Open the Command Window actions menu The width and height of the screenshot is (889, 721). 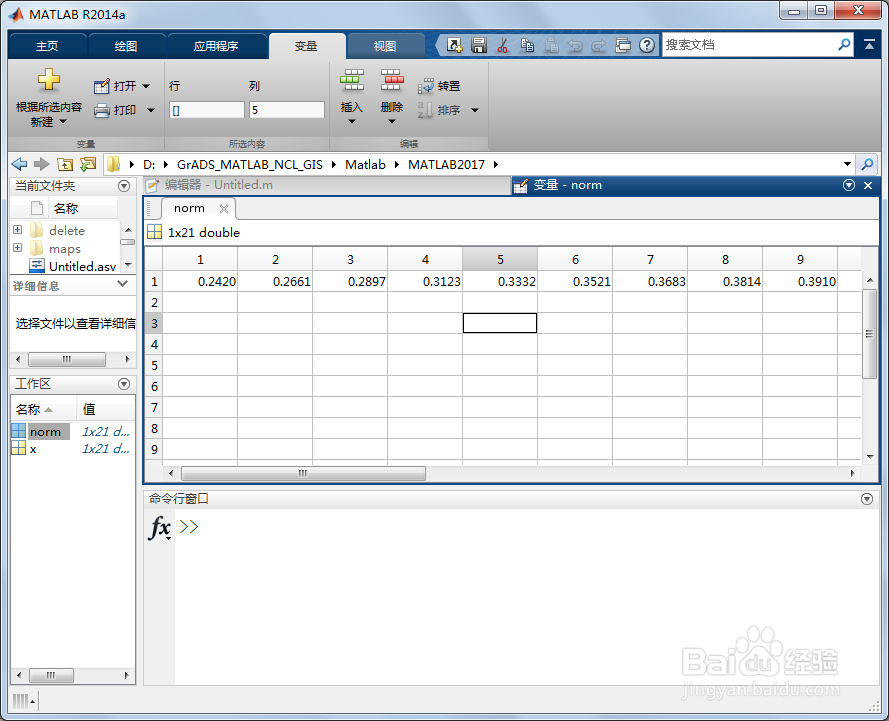click(866, 499)
